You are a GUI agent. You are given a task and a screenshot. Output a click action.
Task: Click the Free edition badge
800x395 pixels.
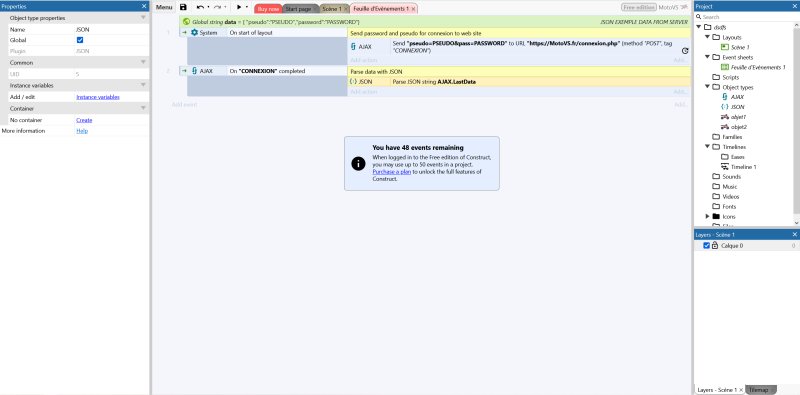coord(639,8)
